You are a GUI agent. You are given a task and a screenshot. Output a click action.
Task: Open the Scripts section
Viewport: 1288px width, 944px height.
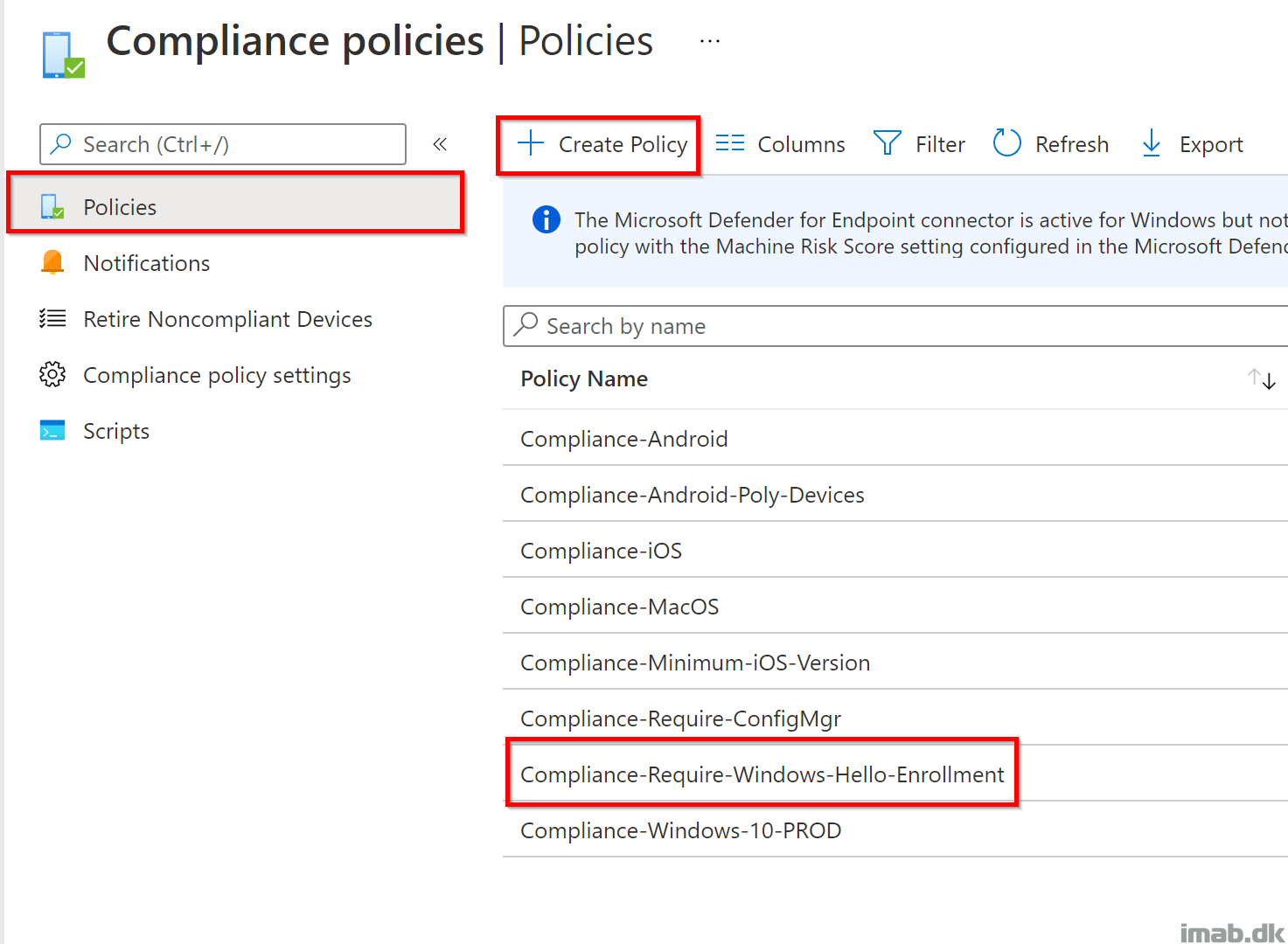click(116, 431)
